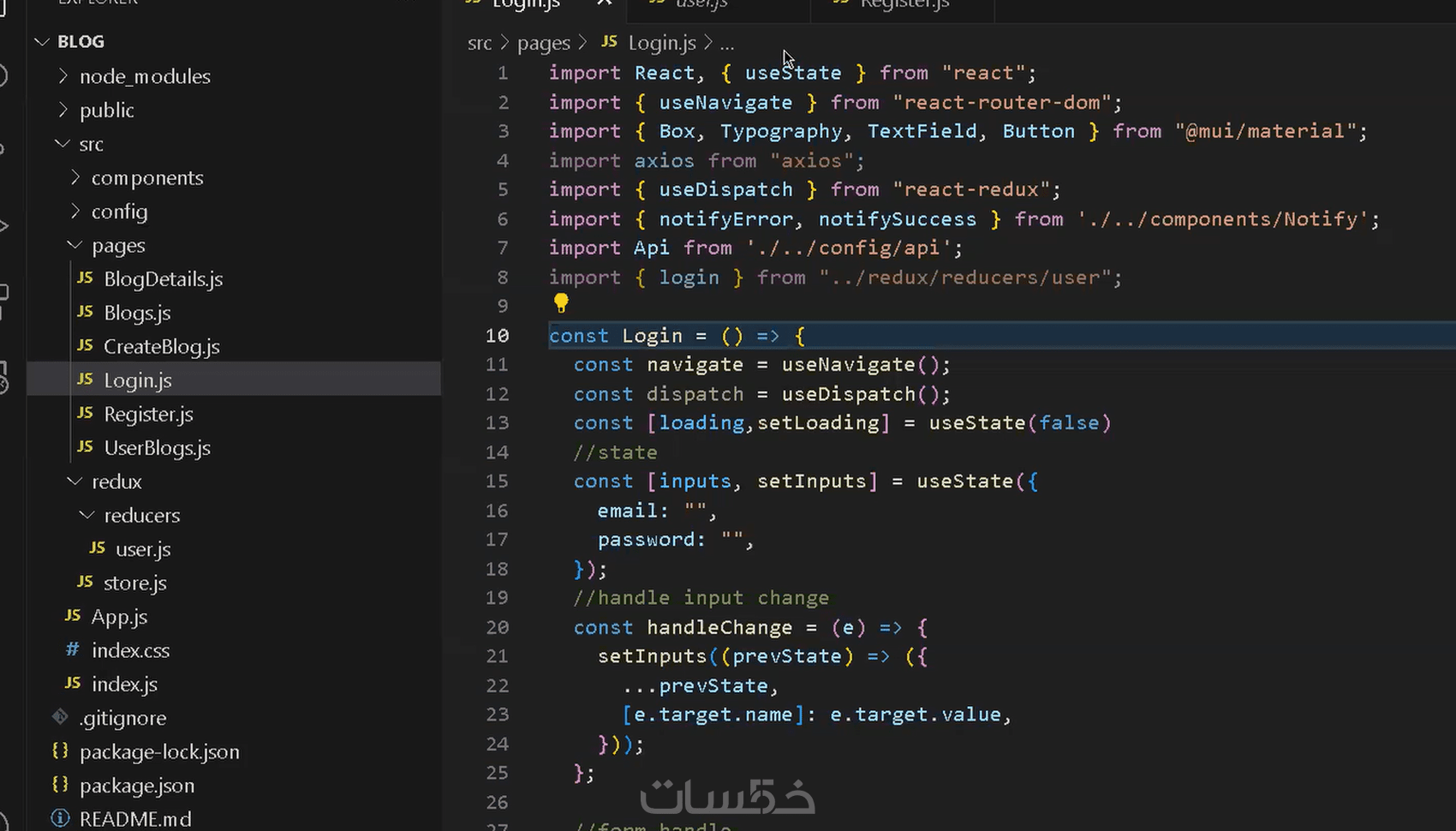This screenshot has width=1456, height=831.
Task: Open the breadcrumb ellipsis symbol segment
Action: (x=727, y=43)
